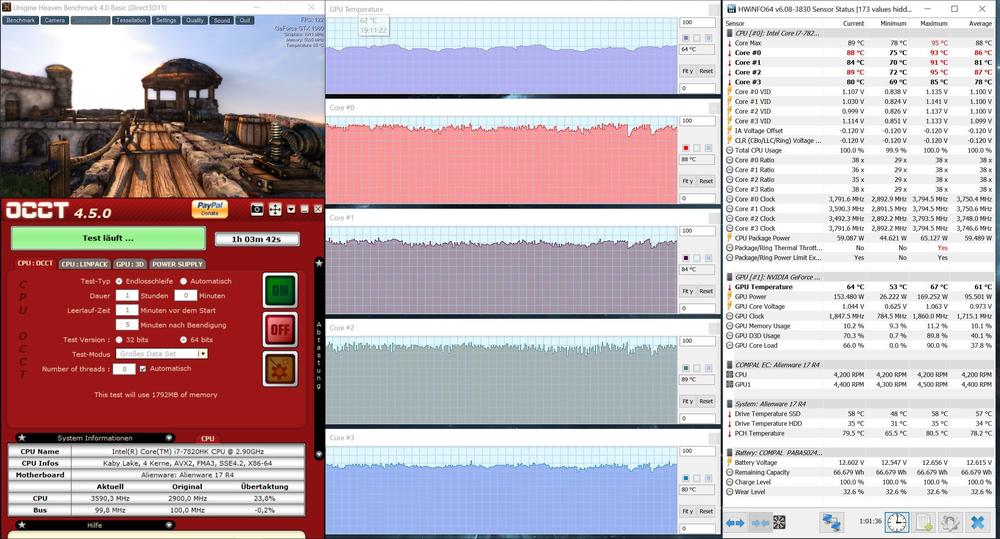The width and height of the screenshot is (1000, 539).
Task: Take a screenshot with the OCCT camera icon
Action: pyautogui.click(x=257, y=209)
